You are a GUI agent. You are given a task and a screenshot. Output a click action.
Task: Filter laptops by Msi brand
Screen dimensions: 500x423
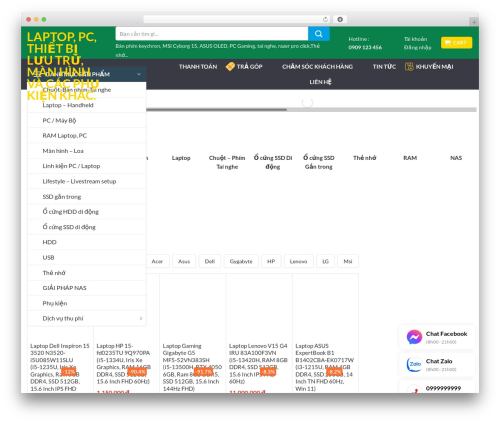coord(348,261)
